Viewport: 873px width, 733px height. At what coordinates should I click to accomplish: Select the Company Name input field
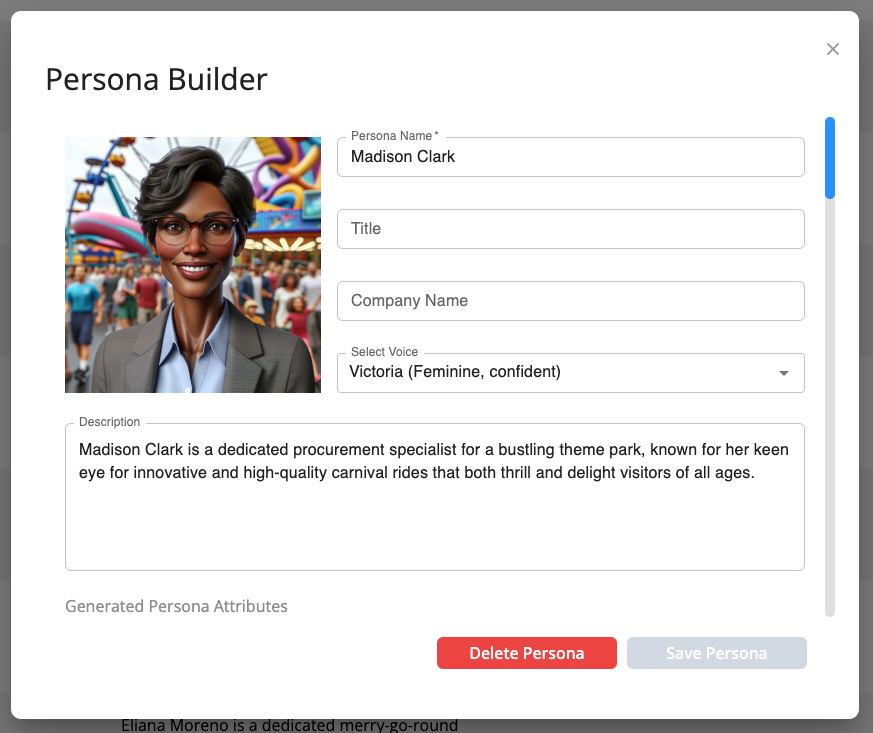(570, 301)
